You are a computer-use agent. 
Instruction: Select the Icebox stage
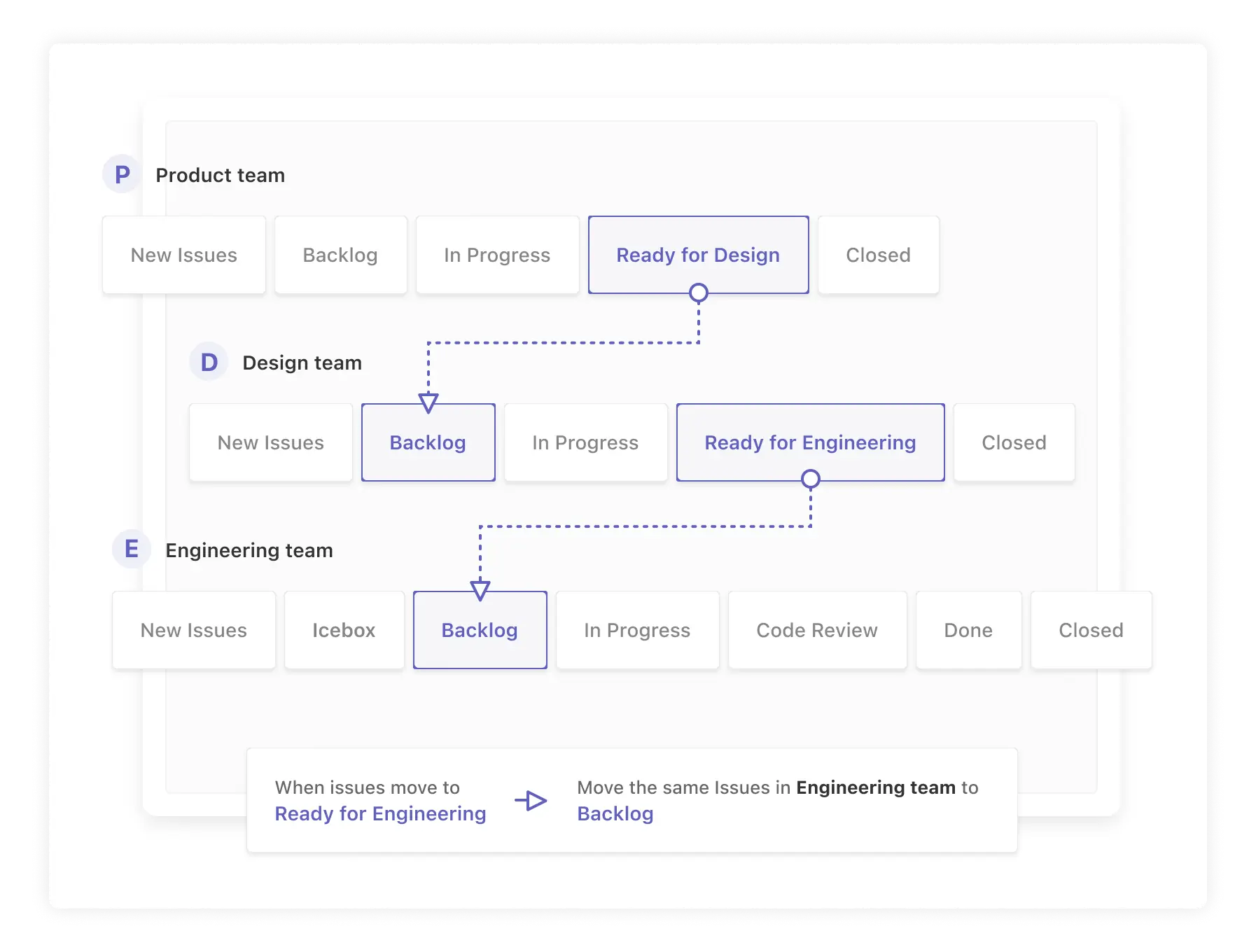[x=344, y=630]
